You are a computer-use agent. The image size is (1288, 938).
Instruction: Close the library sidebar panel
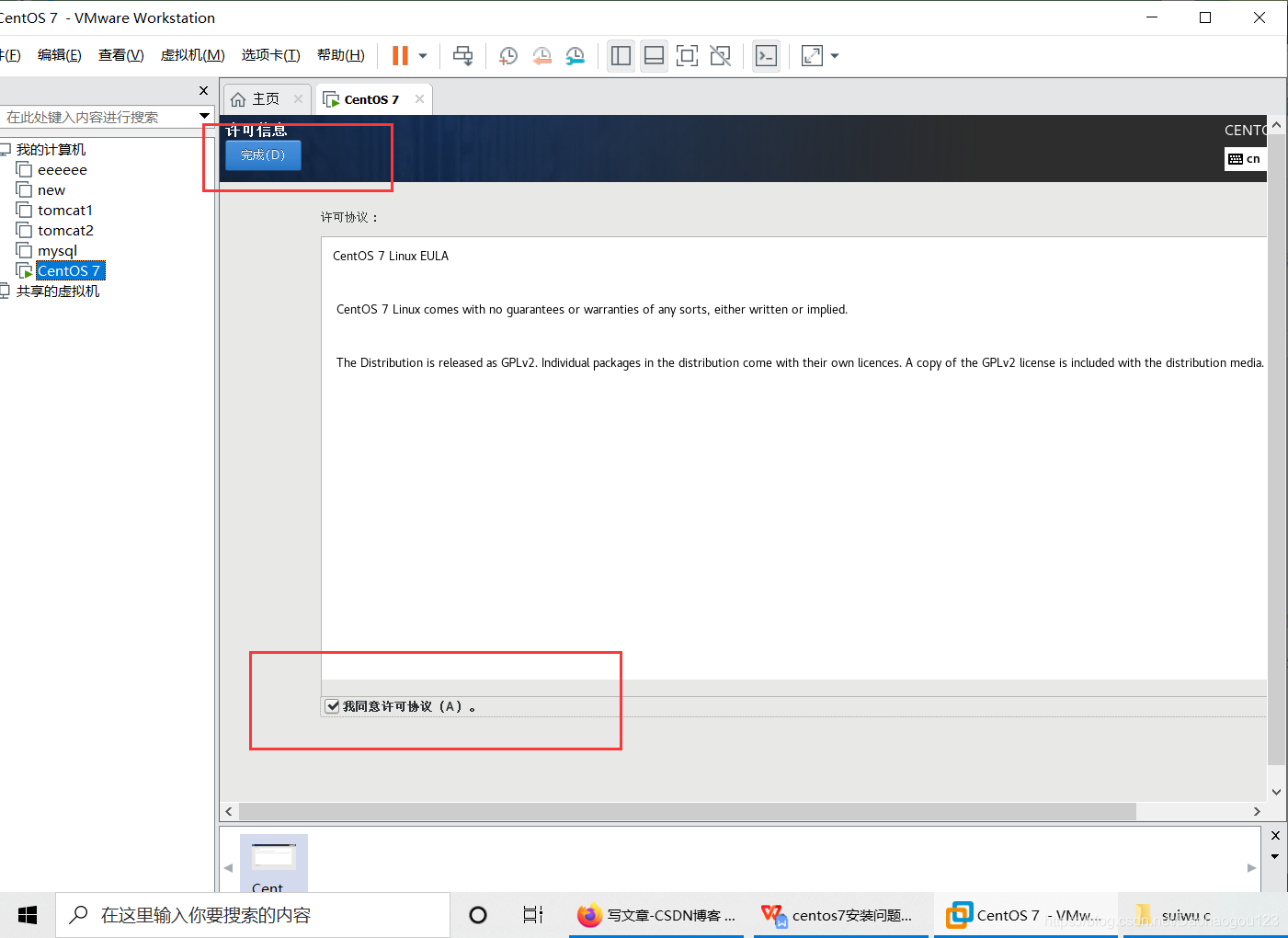tap(204, 91)
